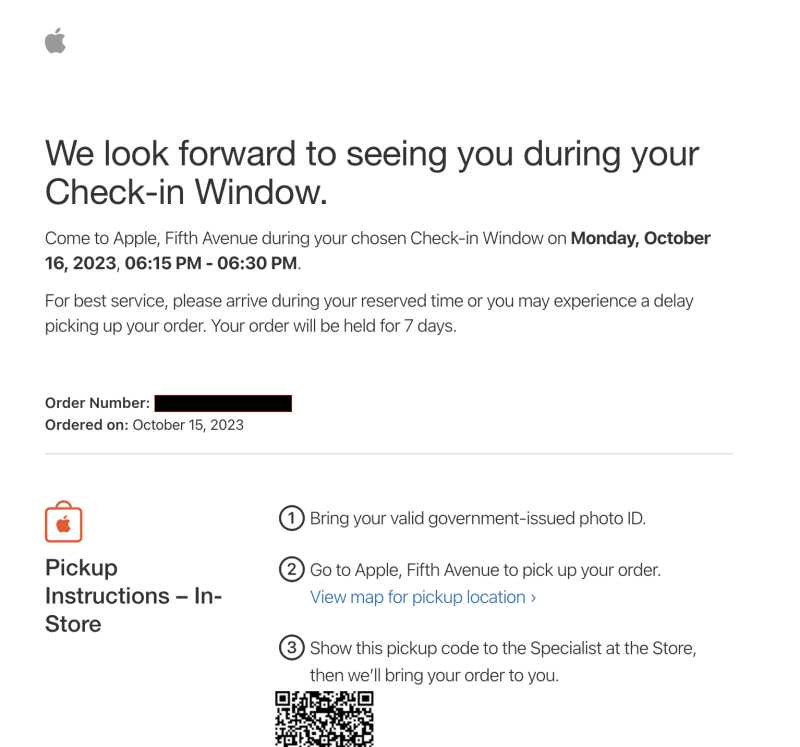This screenshot has width=800, height=747.
Task: Click the Pickup Instructions – In-Store heading
Action: 133,596
